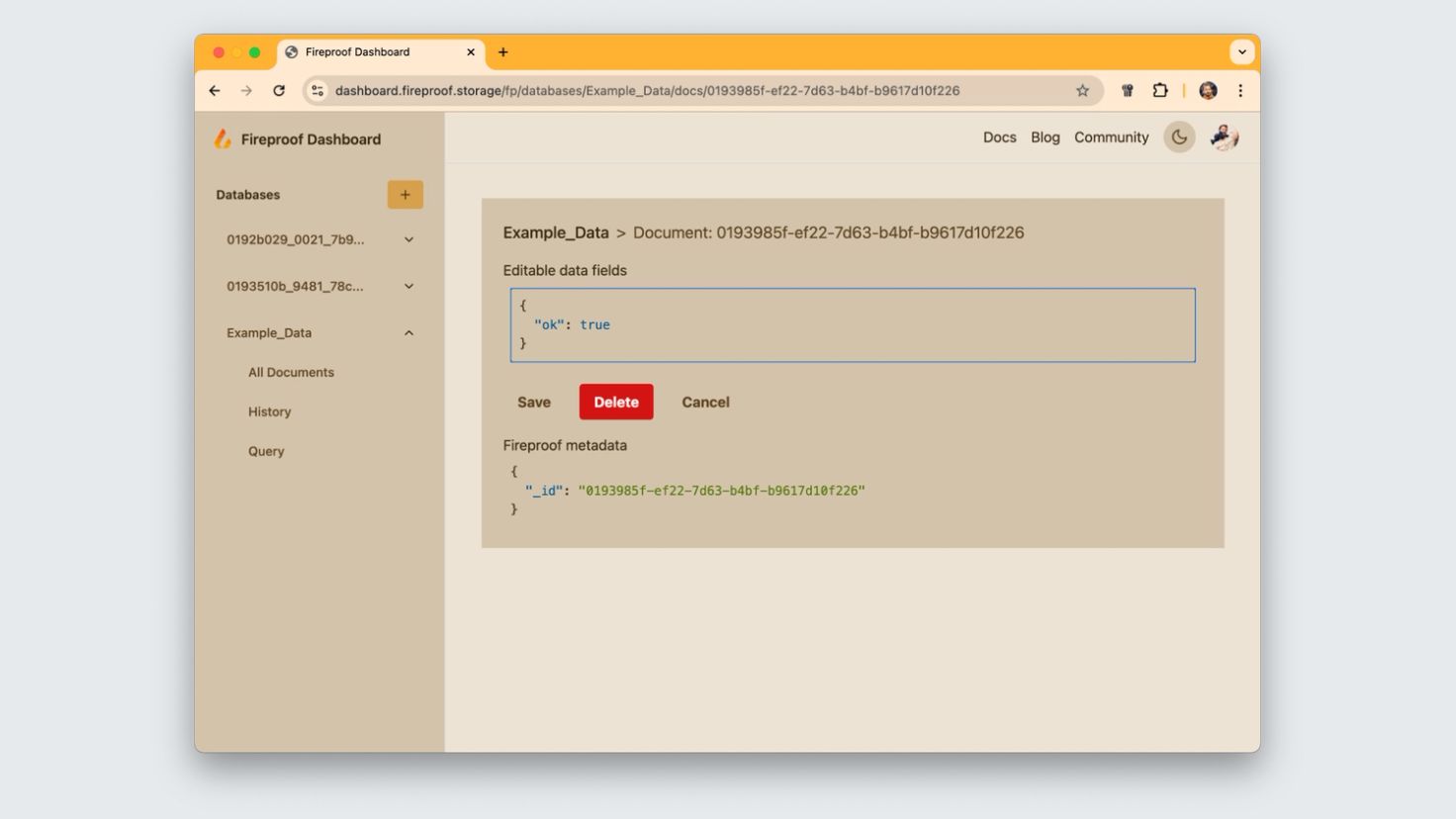Open the History sidebar item
The width and height of the screenshot is (1456, 819).
(269, 412)
